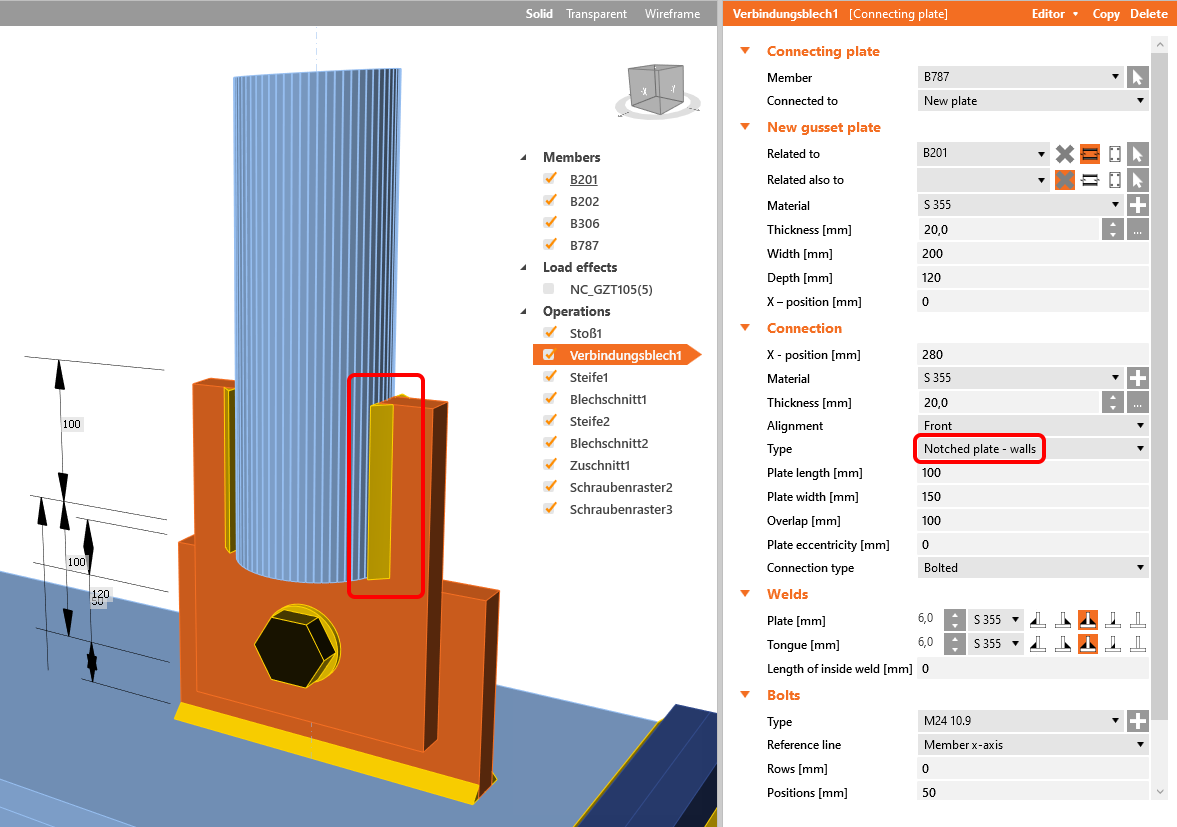Select first weld type icon in Plate row
This screenshot has height=827, width=1177.
(x=1039, y=620)
